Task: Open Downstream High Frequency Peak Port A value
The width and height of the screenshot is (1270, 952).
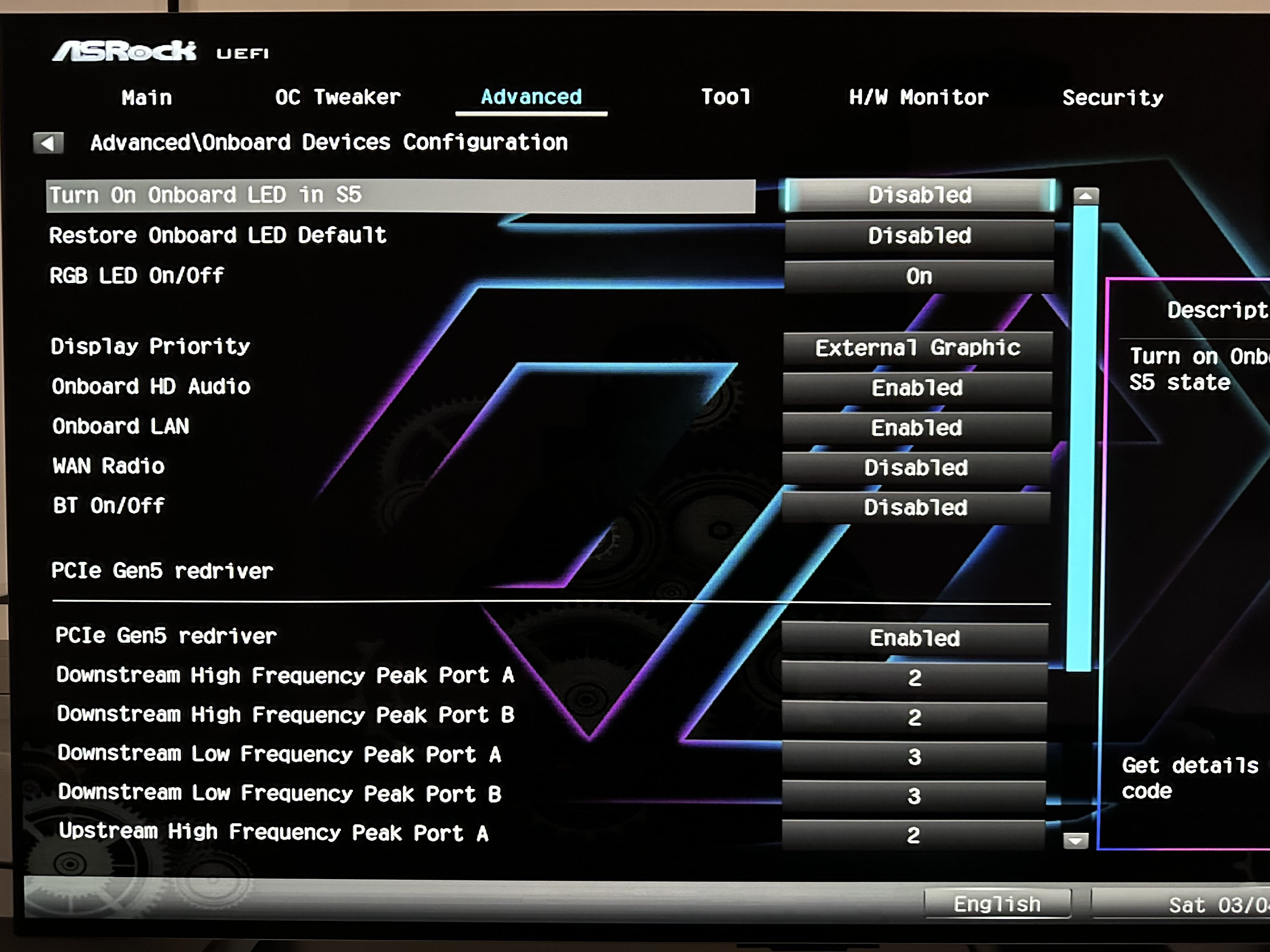Action: tap(914, 678)
